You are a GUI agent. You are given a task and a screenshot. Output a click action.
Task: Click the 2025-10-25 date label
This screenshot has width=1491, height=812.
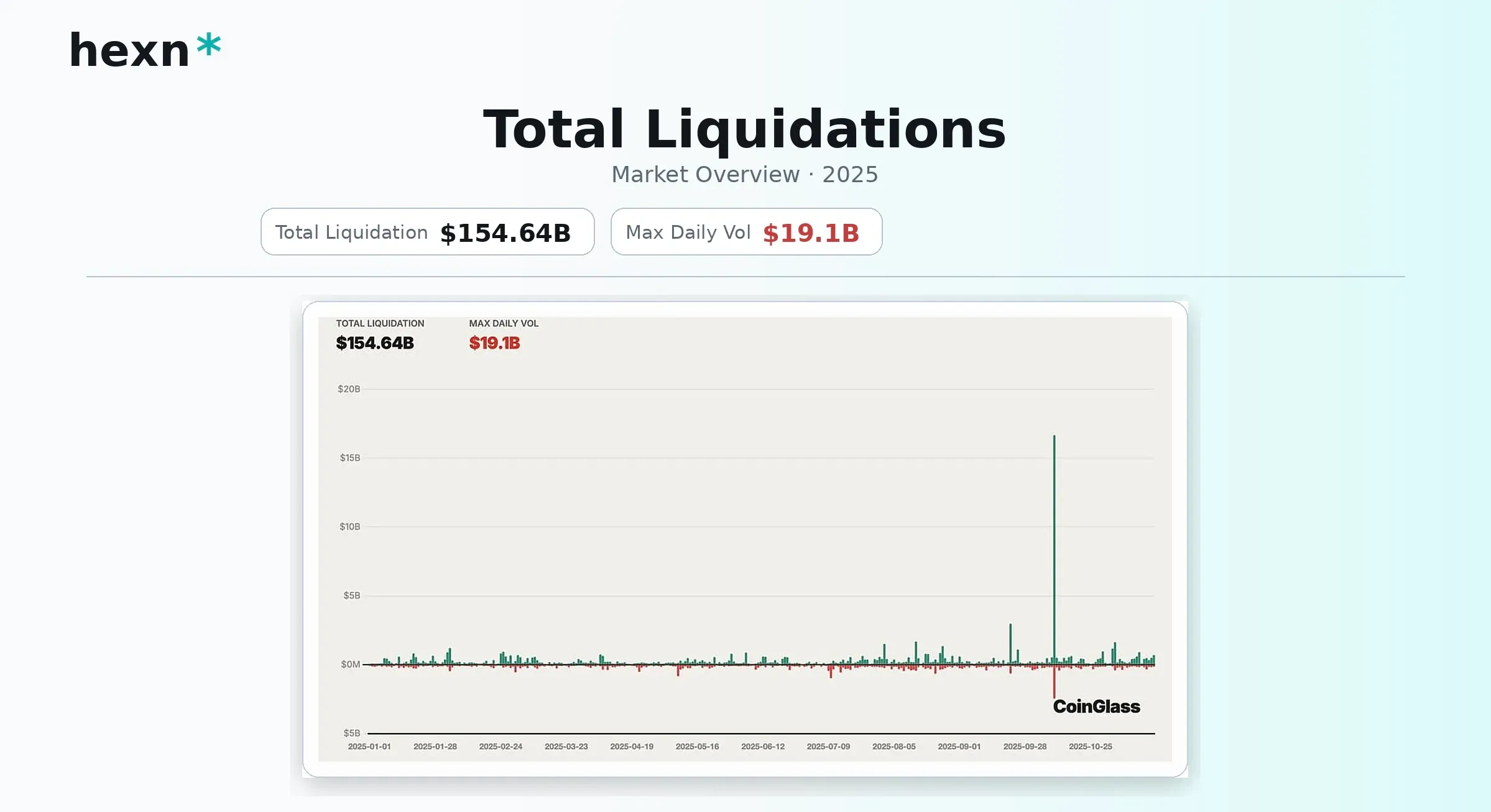click(1090, 747)
